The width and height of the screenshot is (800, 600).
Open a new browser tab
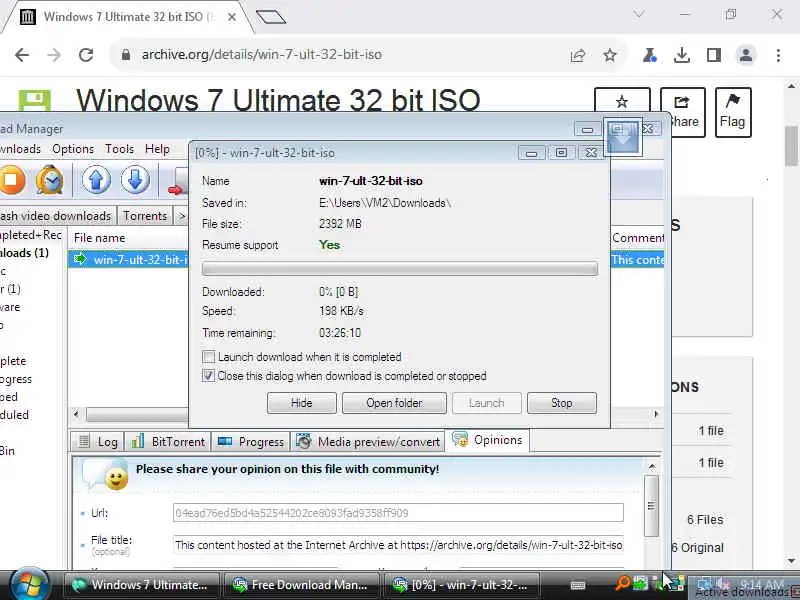click(271, 17)
